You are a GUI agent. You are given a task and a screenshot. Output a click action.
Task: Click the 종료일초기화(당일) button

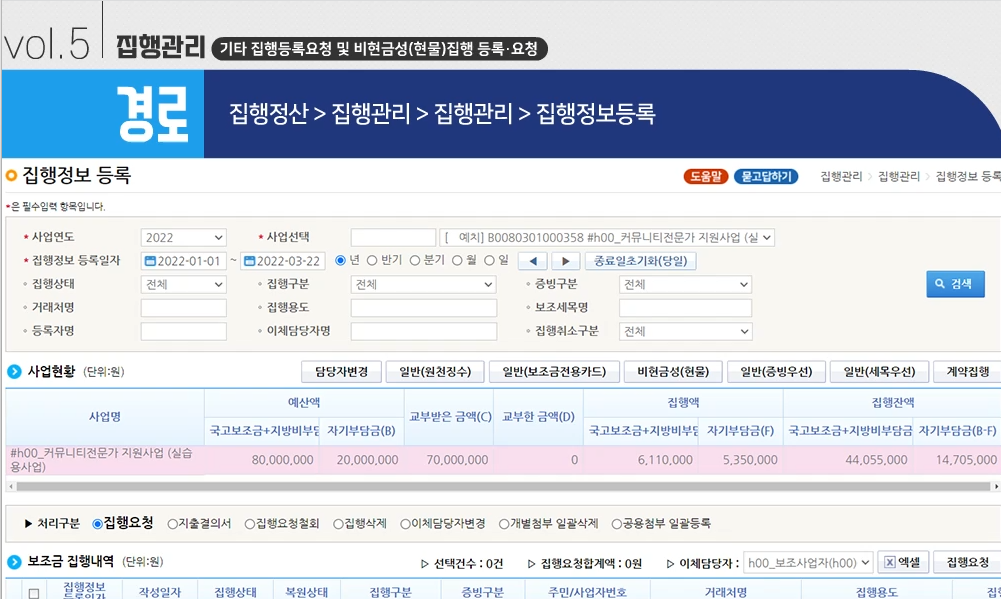[640, 261]
